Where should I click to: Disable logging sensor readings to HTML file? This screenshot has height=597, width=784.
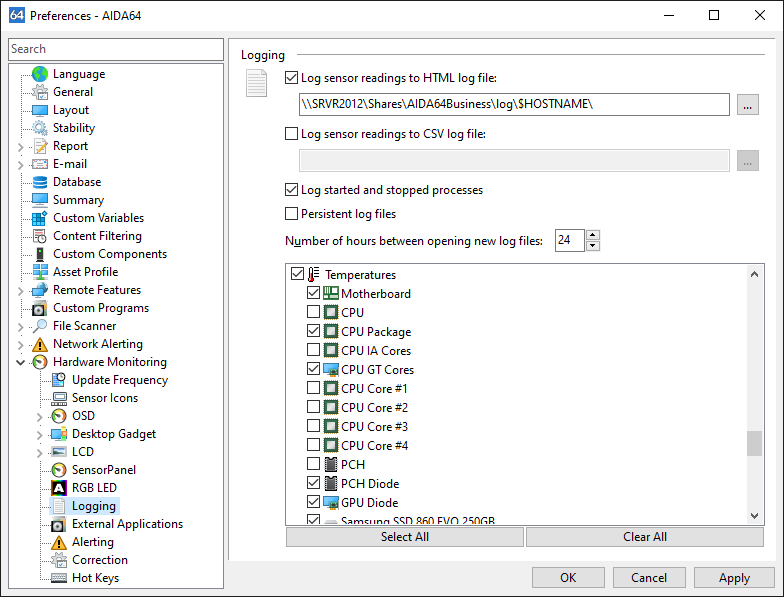point(291,78)
